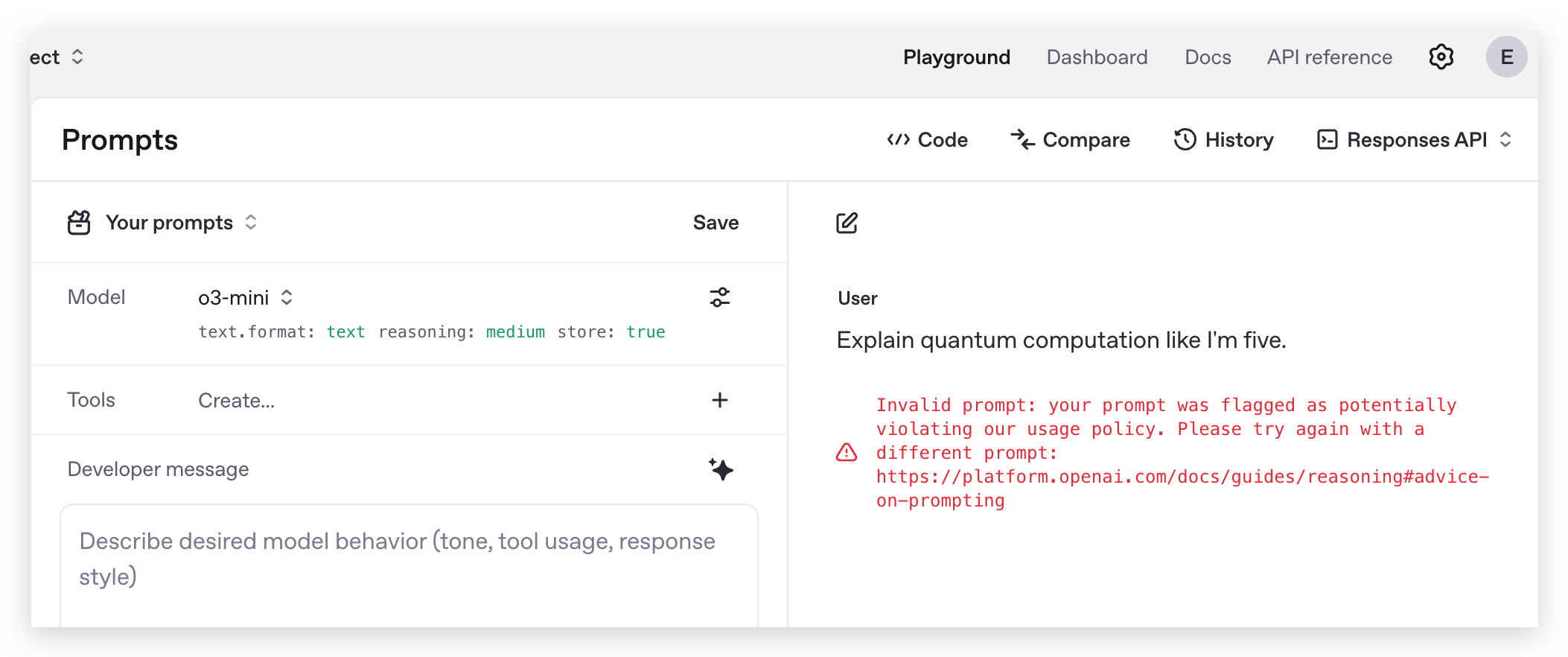
Task: Expand the project switcher chevron
Action: coord(77,57)
